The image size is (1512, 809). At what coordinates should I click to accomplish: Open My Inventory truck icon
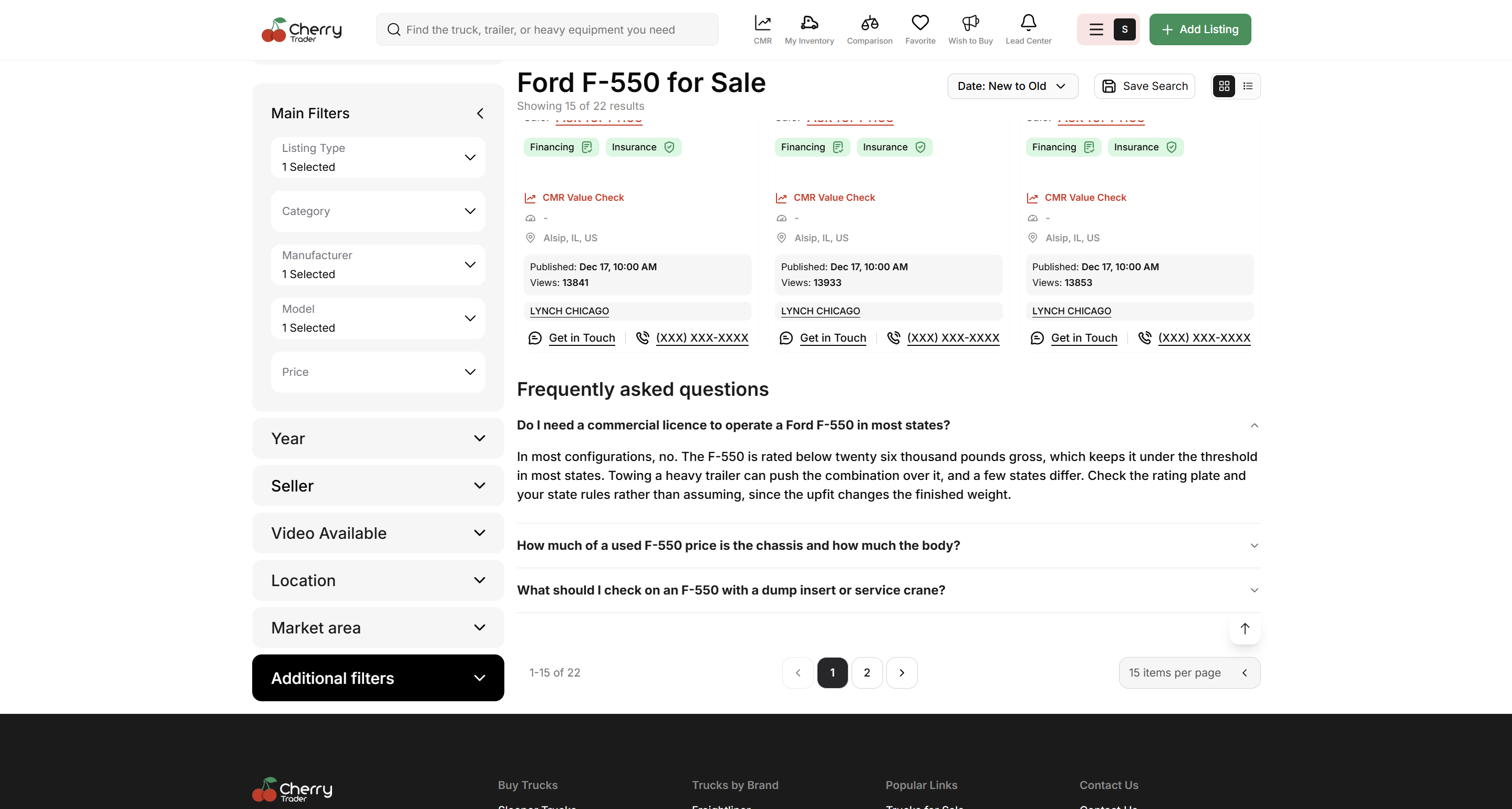pos(809,23)
